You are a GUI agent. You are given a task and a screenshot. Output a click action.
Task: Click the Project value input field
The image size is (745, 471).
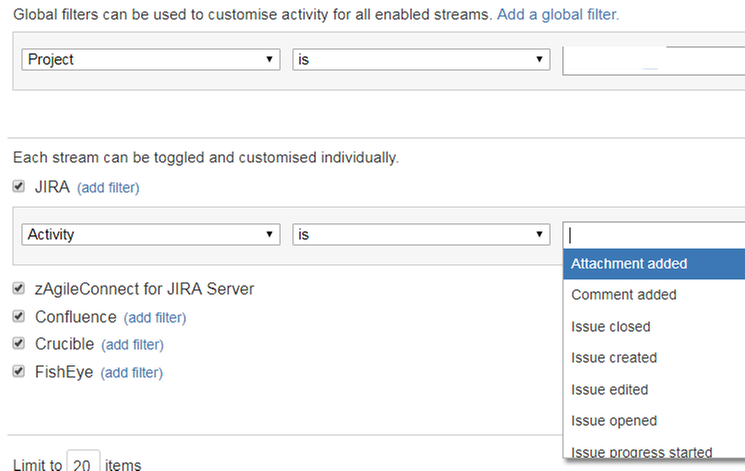coord(653,60)
